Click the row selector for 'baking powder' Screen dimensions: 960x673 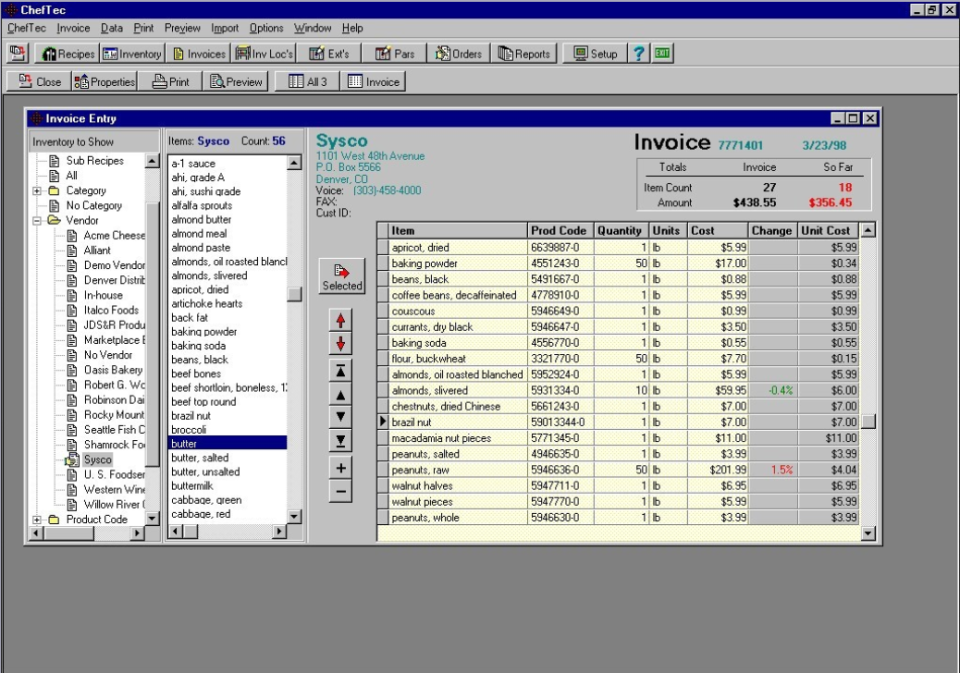tap(383, 263)
